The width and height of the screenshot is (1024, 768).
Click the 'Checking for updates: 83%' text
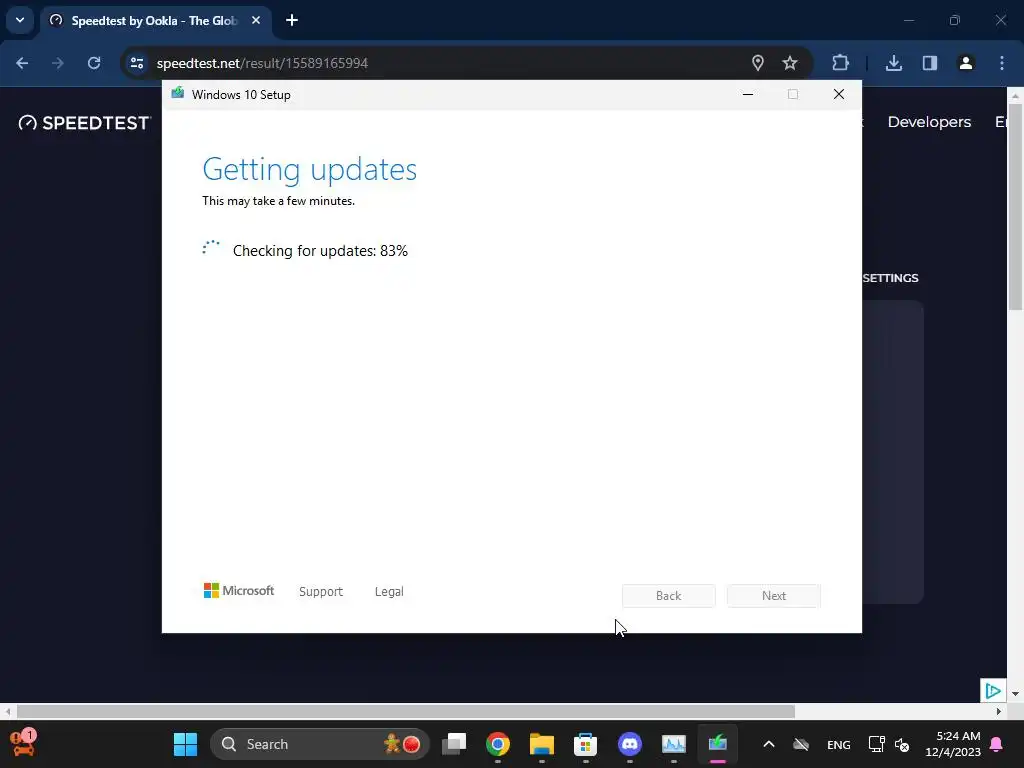pos(320,251)
